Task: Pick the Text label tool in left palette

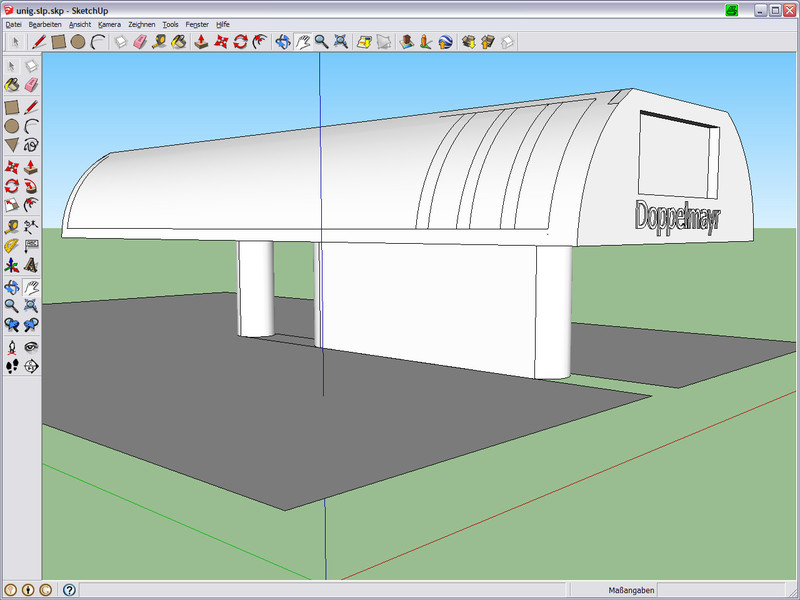Action: point(31,245)
